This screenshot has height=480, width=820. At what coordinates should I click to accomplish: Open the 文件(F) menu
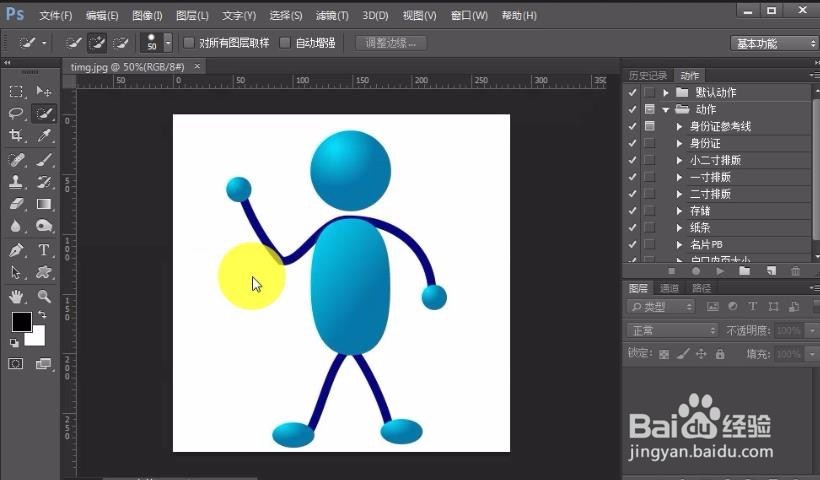tap(56, 16)
